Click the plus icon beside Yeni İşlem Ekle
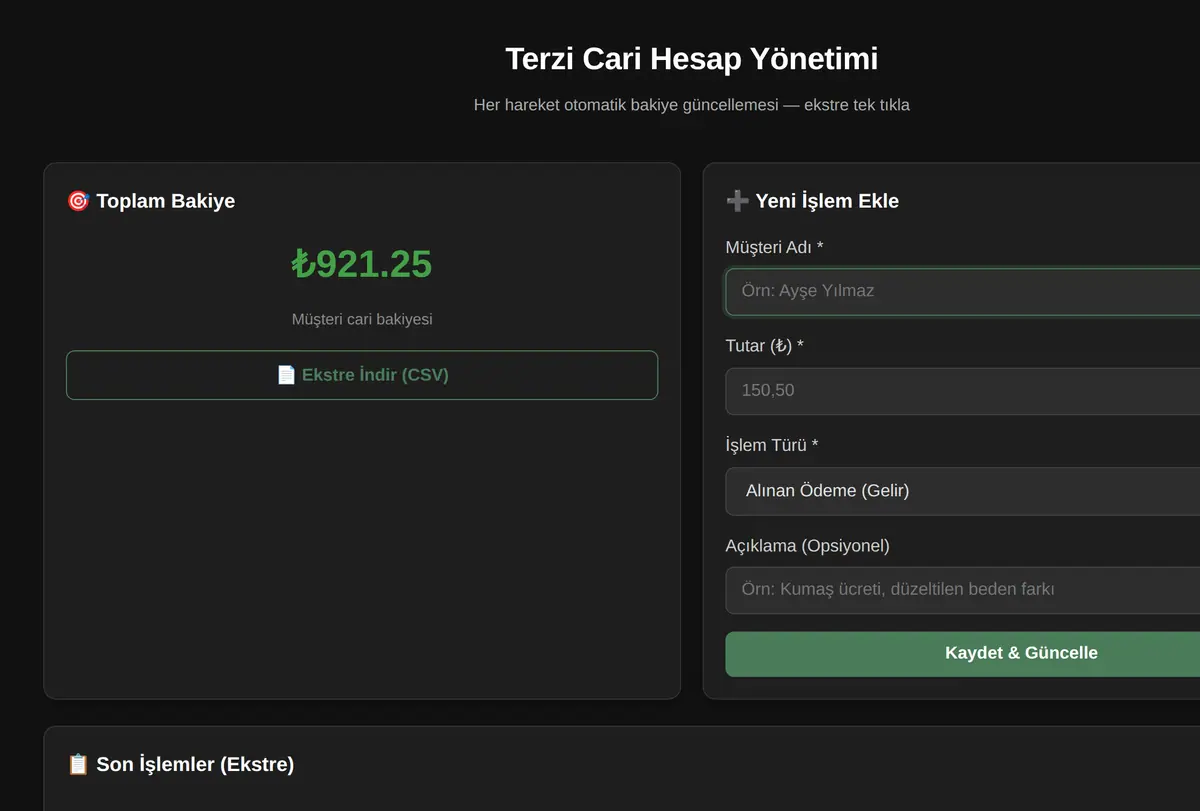Screen dimensions: 1200x811 [x=737, y=201]
